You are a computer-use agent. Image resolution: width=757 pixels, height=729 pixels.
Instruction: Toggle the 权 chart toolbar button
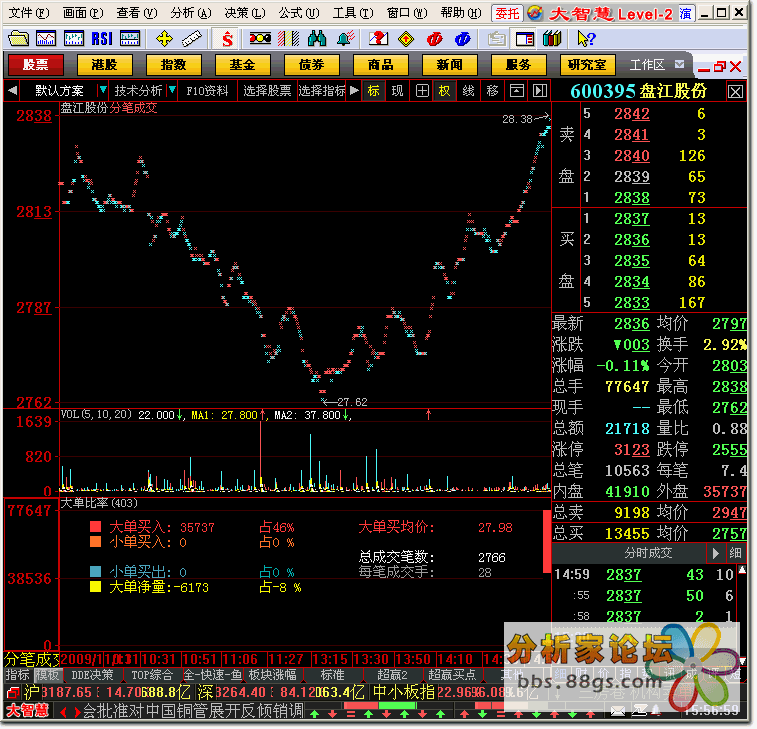(x=444, y=91)
